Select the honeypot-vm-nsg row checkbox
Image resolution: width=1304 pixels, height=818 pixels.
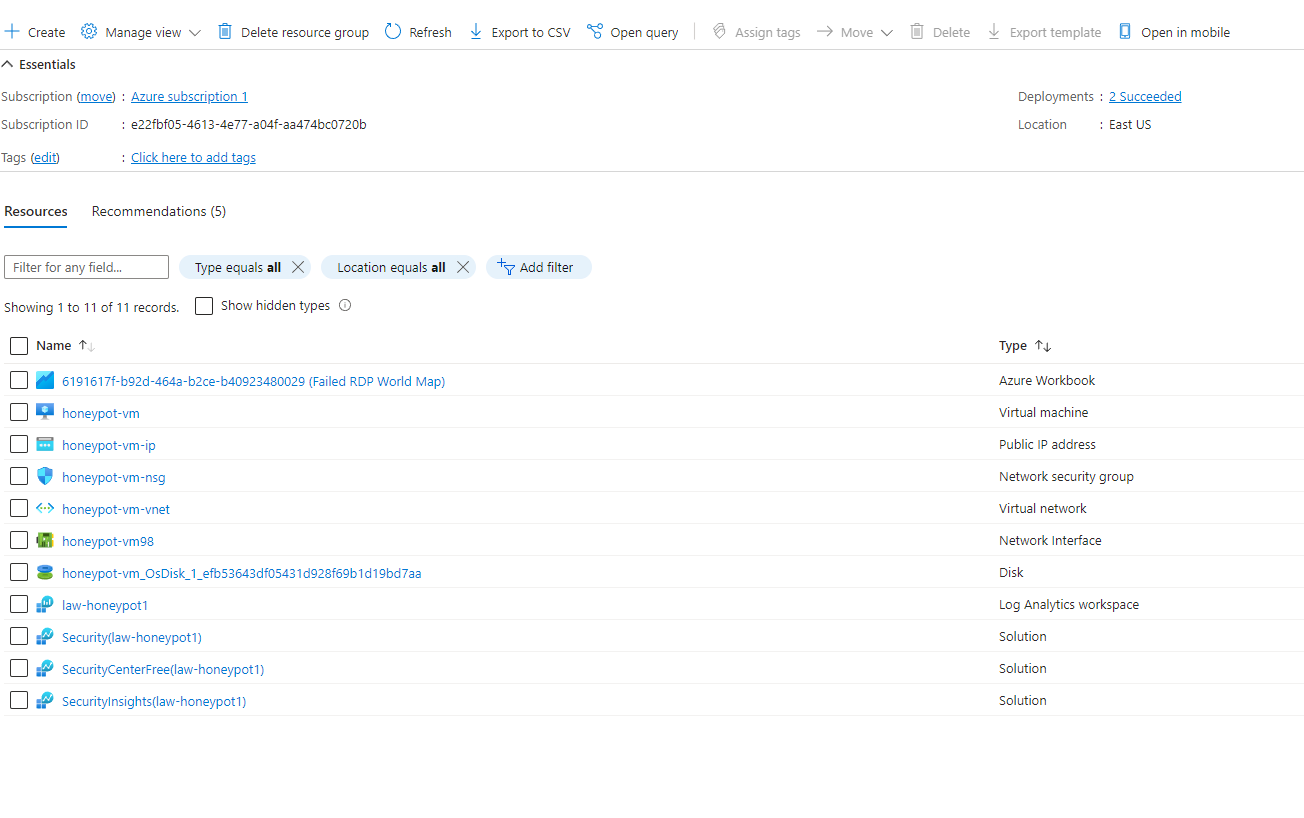pyautogui.click(x=19, y=476)
